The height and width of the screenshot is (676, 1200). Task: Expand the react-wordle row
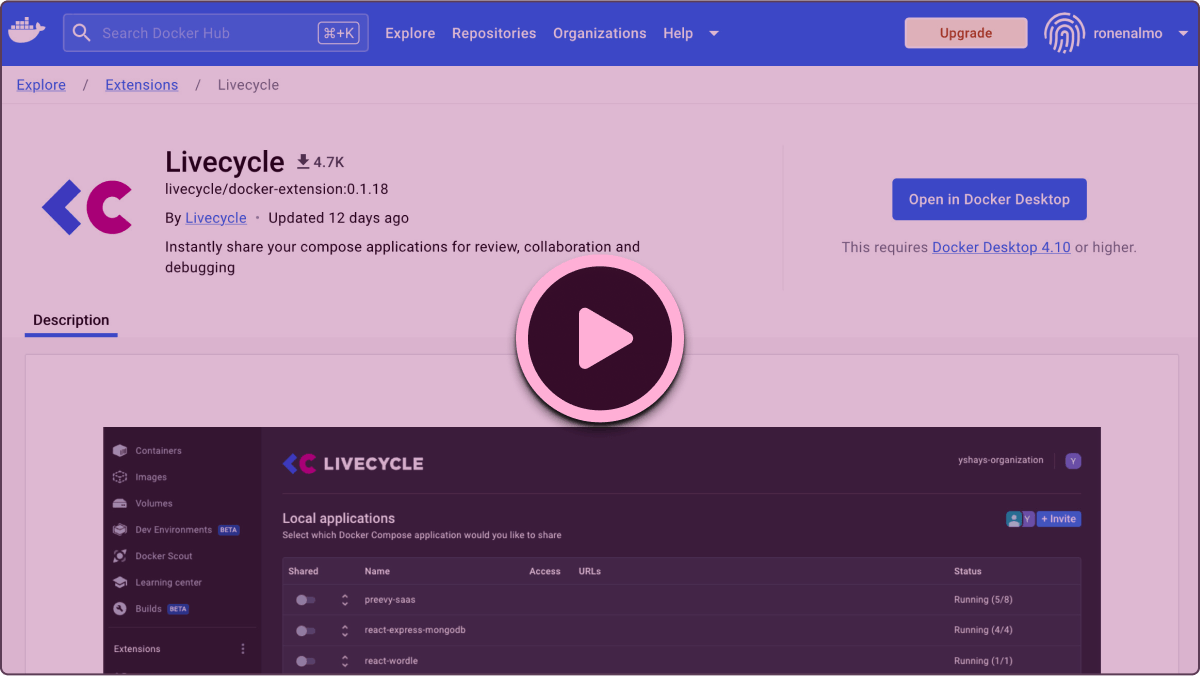click(345, 661)
